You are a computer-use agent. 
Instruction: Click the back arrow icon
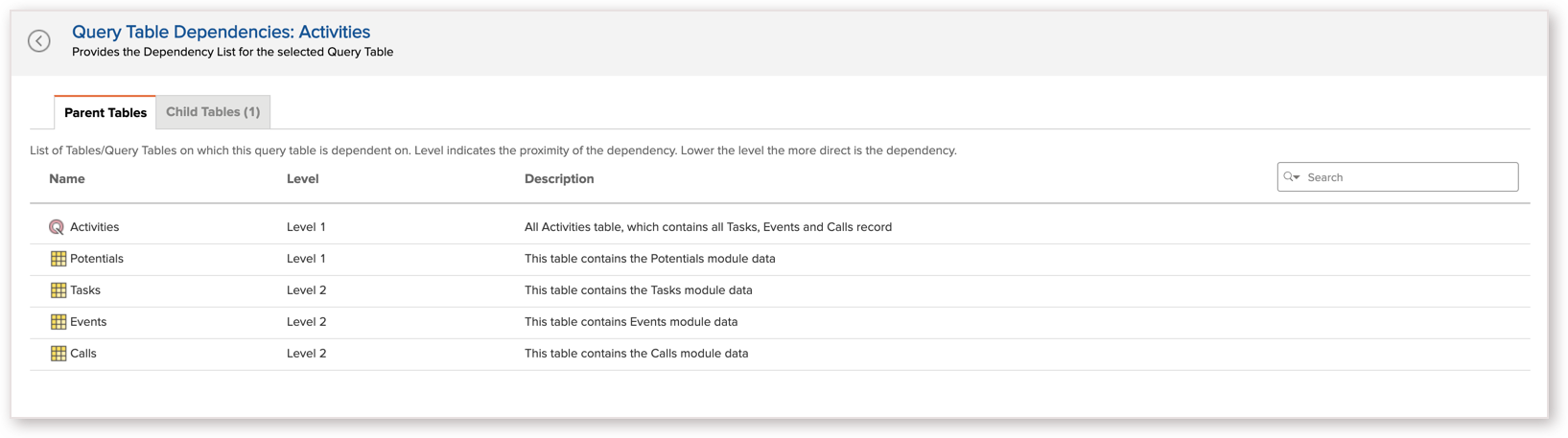[38, 40]
